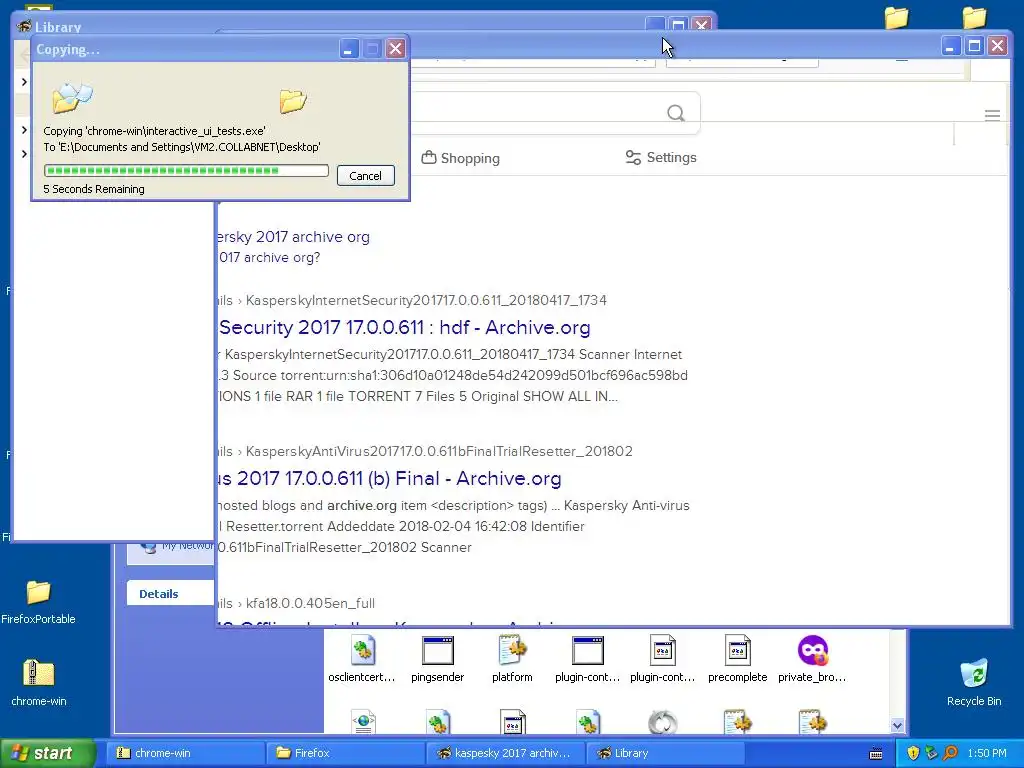Image resolution: width=1024 pixels, height=768 pixels.
Task: Close the browser window
Action: [997, 46]
